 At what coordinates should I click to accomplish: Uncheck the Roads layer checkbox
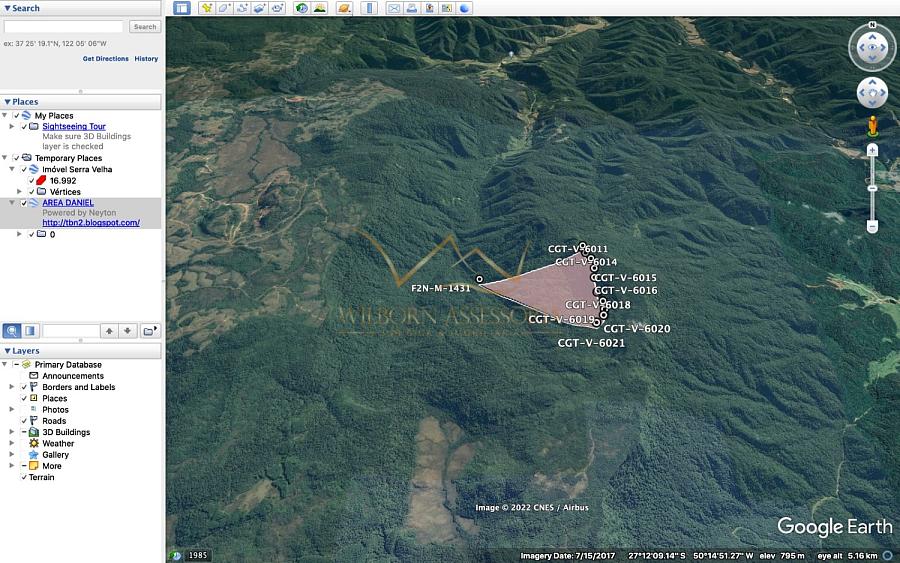(24, 421)
